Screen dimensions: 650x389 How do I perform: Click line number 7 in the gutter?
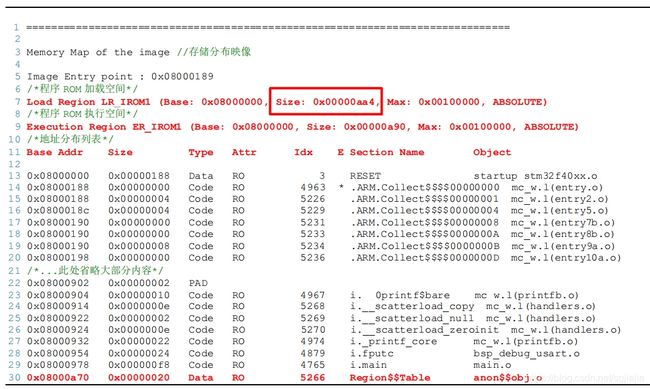click(17, 102)
